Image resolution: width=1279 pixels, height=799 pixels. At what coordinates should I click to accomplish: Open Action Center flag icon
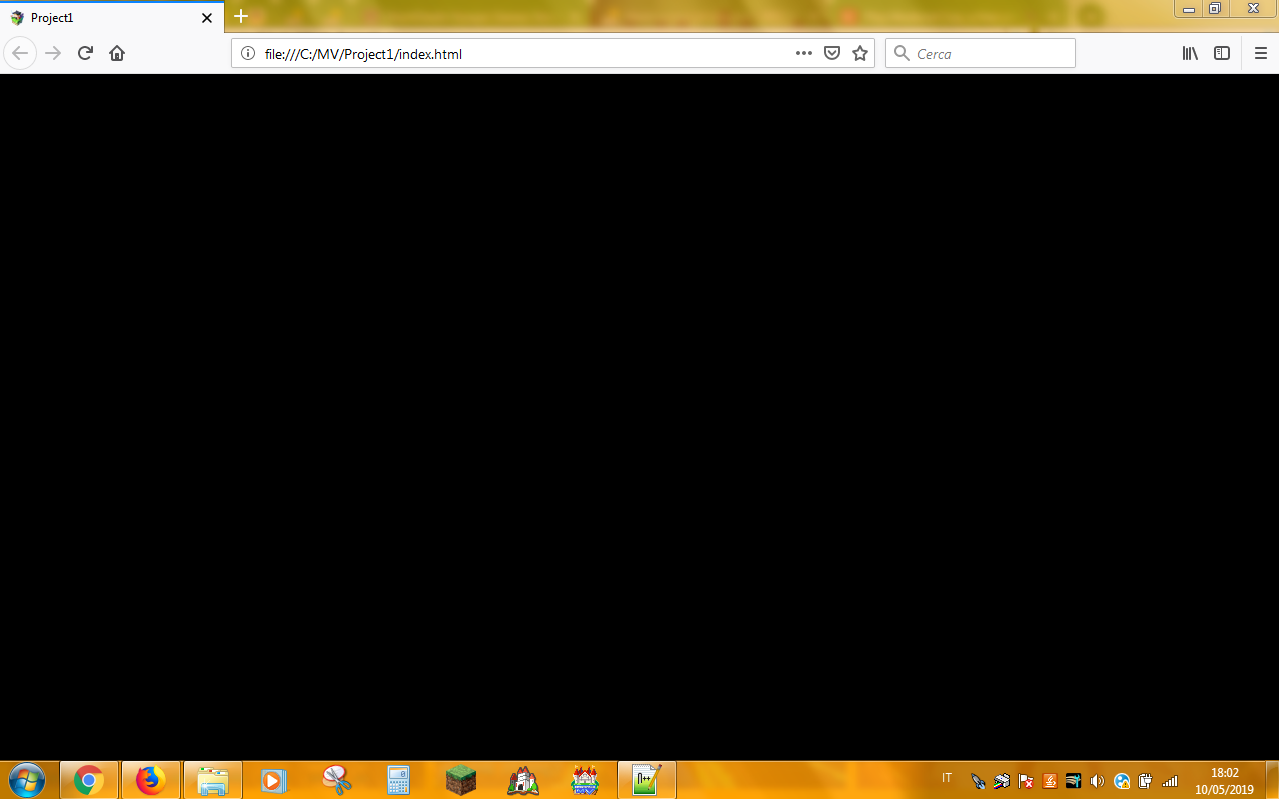click(1026, 781)
